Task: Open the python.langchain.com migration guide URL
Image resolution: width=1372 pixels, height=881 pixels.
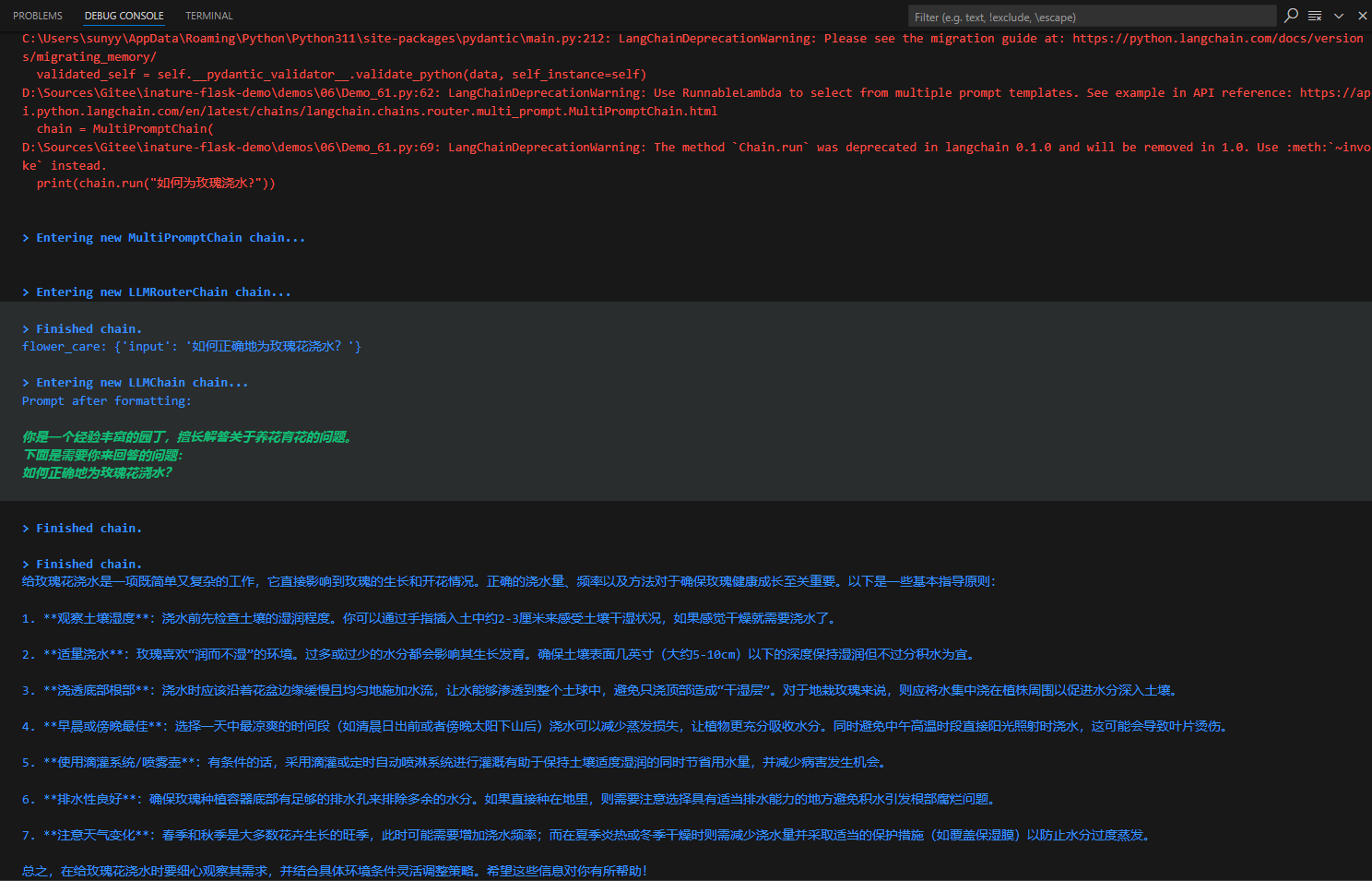Action: (1217, 39)
